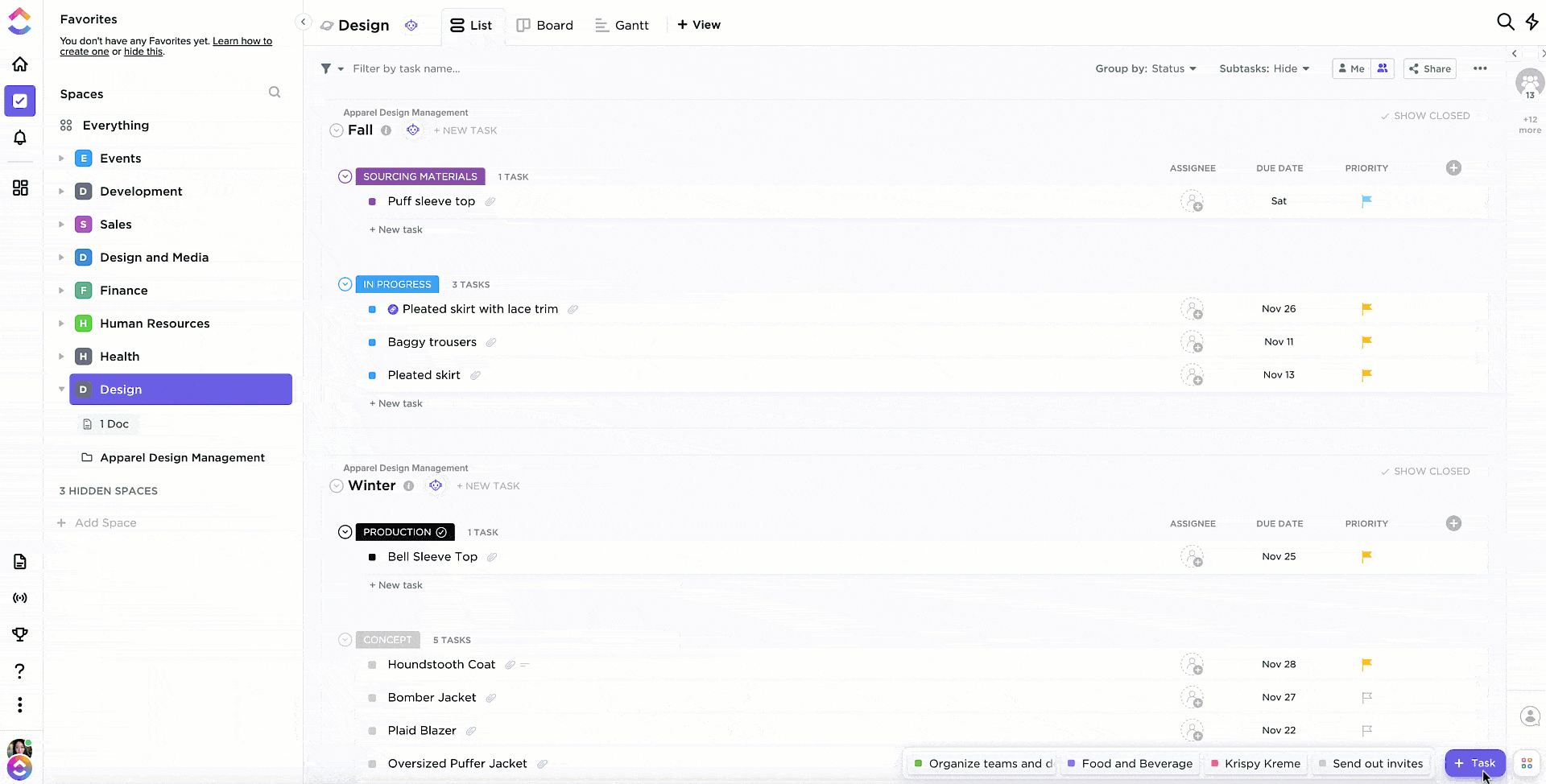The width and height of the screenshot is (1546, 784).
Task: Open the Notifications bell icon
Action: (x=20, y=138)
